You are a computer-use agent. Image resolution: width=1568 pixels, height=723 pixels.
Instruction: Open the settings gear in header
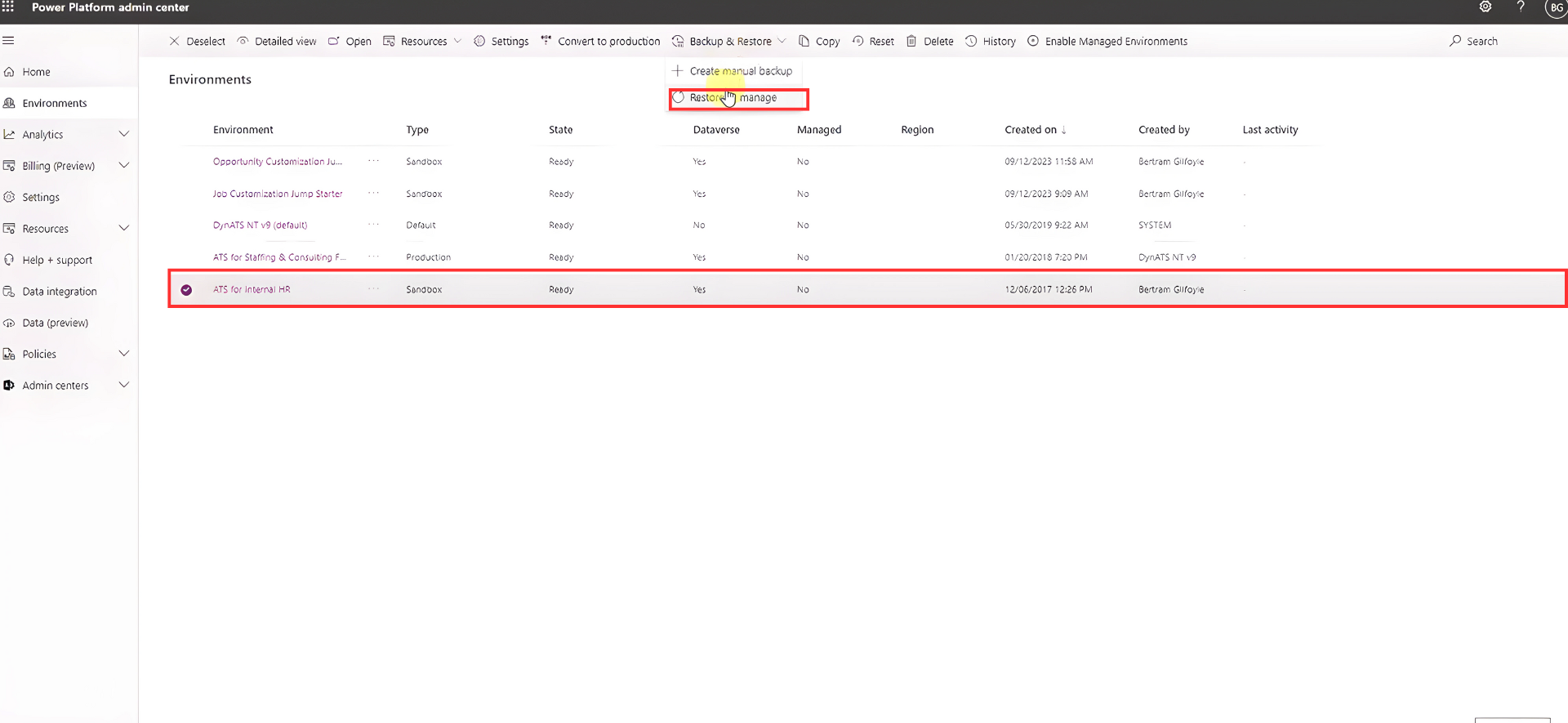click(1486, 7)
